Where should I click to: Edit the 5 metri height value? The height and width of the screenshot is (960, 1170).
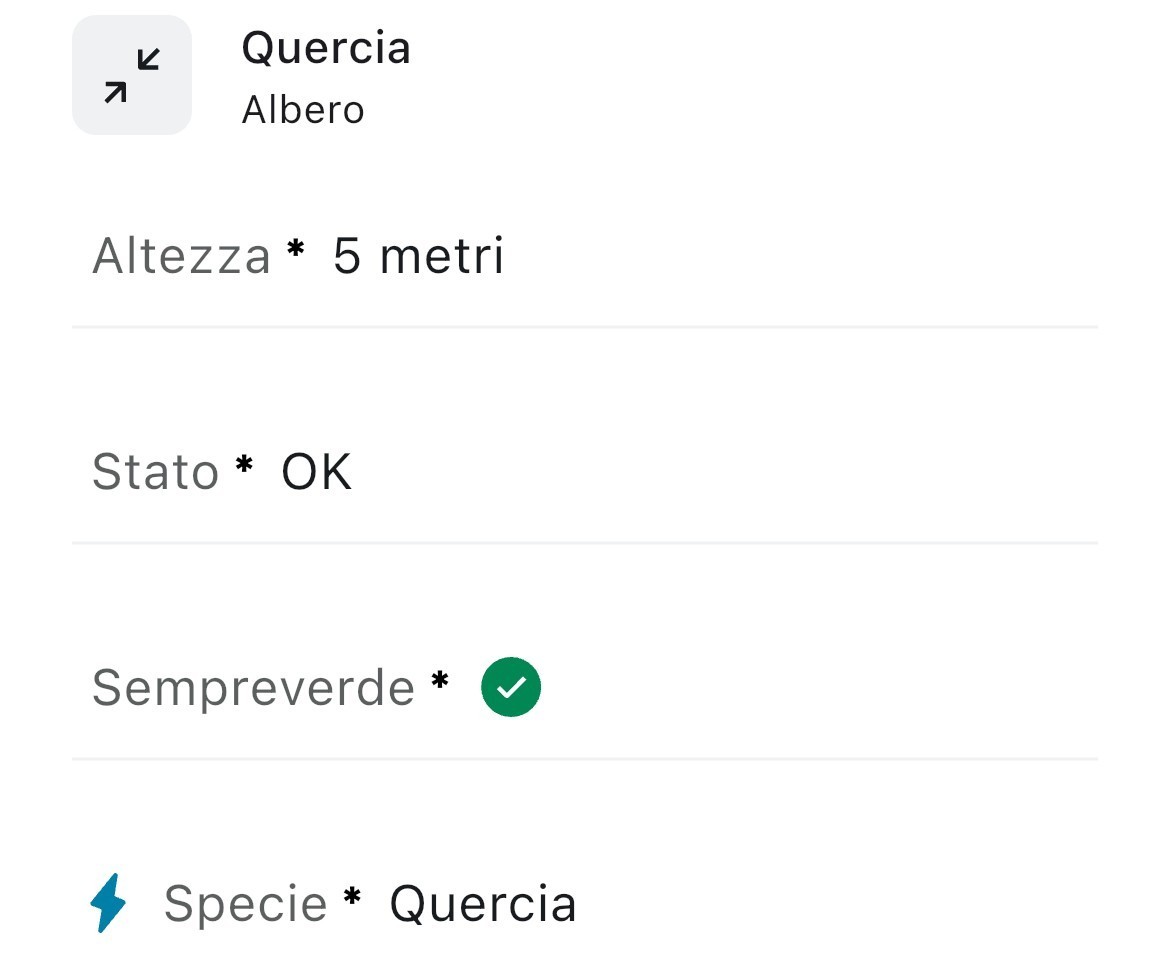pyautogui.click(x=418, y=256)
